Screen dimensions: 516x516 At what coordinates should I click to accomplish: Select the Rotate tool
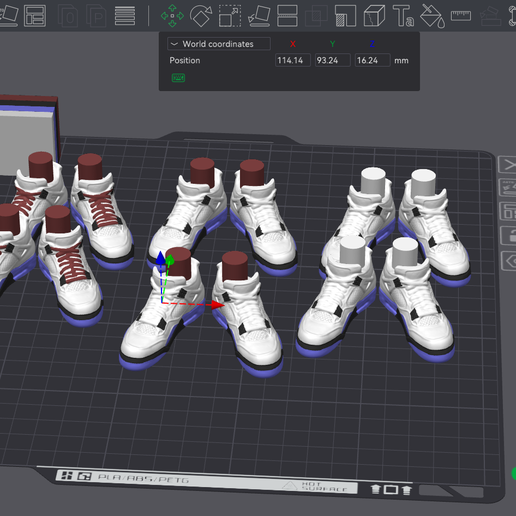[201, 15]
